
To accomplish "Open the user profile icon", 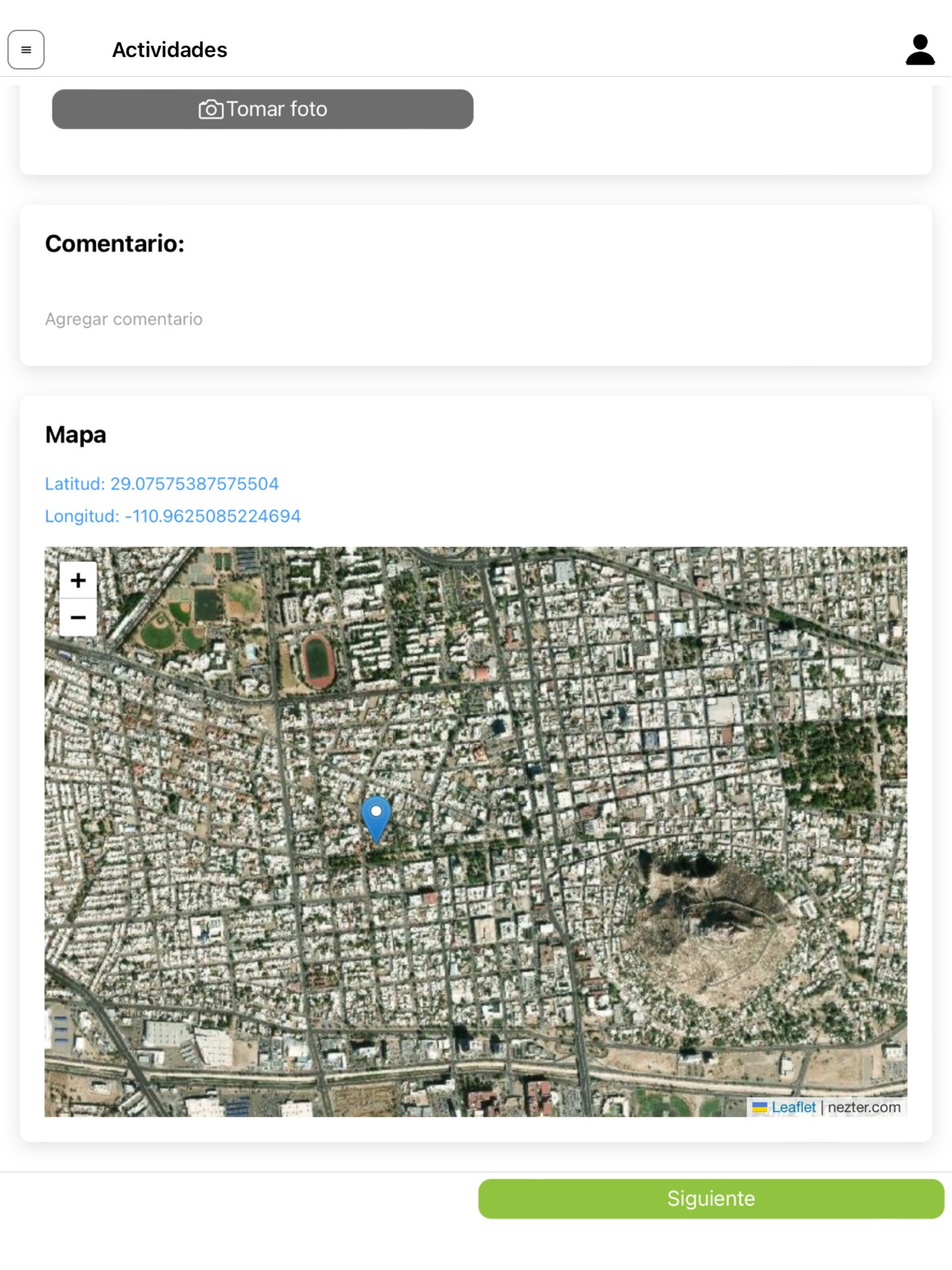I will coord(920,50).
